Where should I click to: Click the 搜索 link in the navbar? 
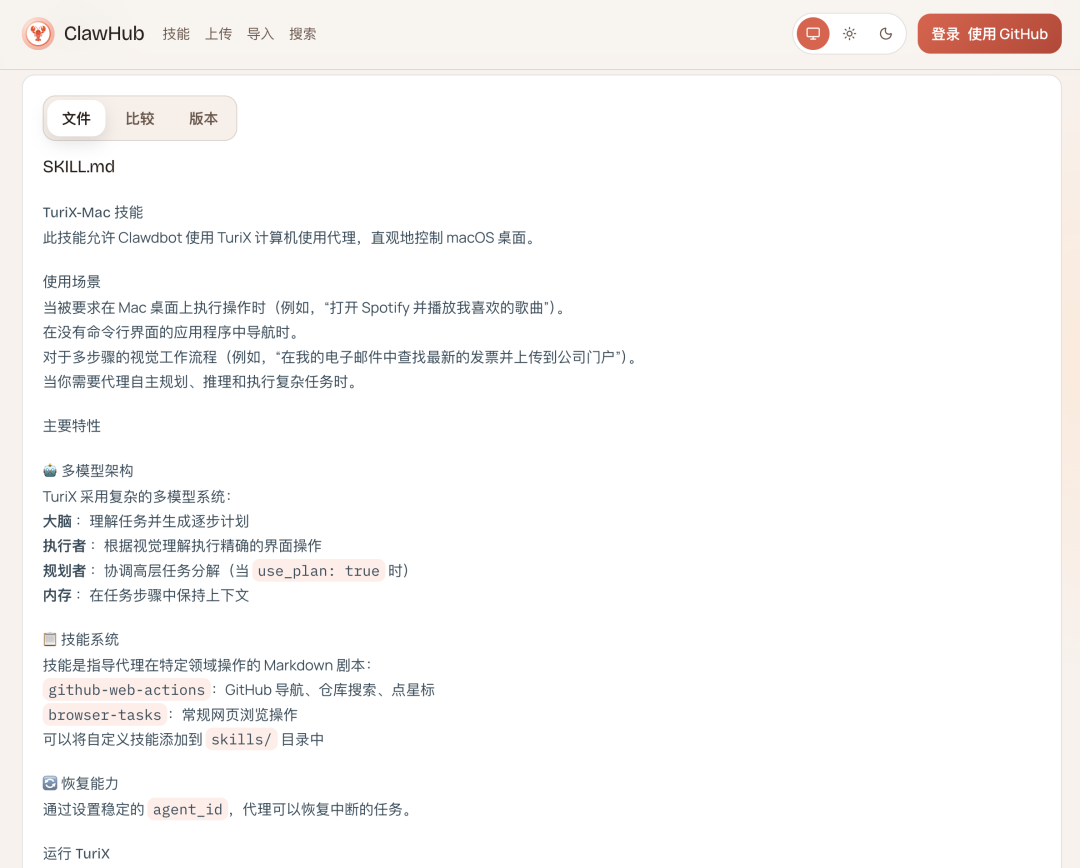(x=302, y=33)
